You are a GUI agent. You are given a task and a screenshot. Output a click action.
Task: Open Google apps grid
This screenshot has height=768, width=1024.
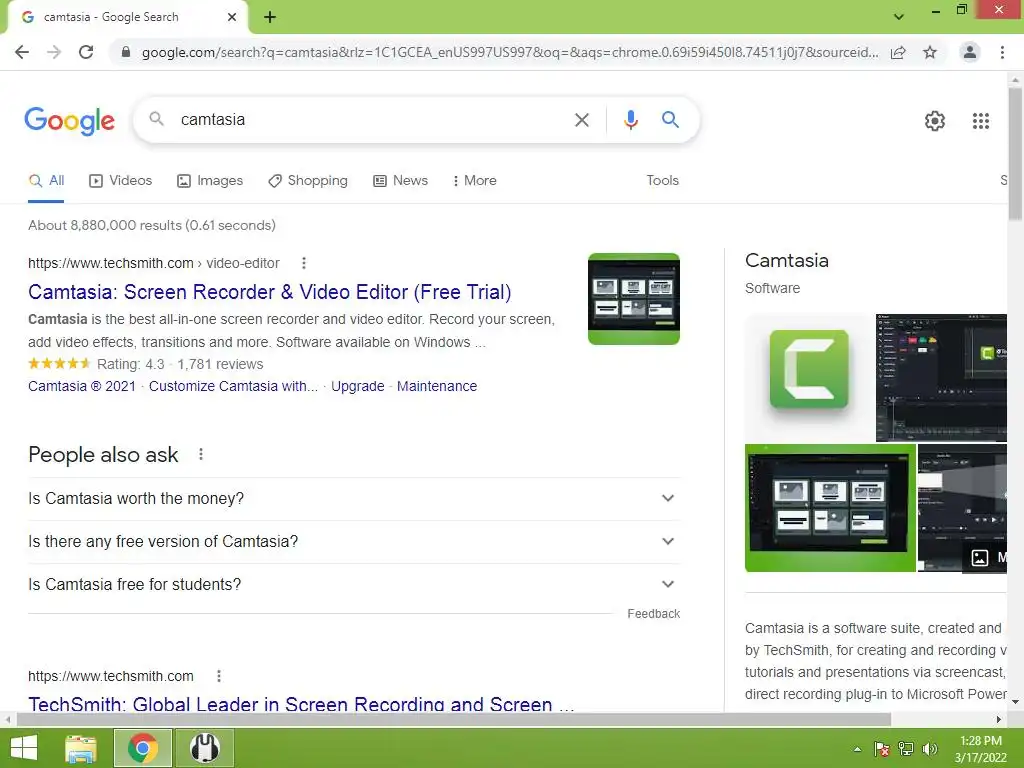coord(981,121)
